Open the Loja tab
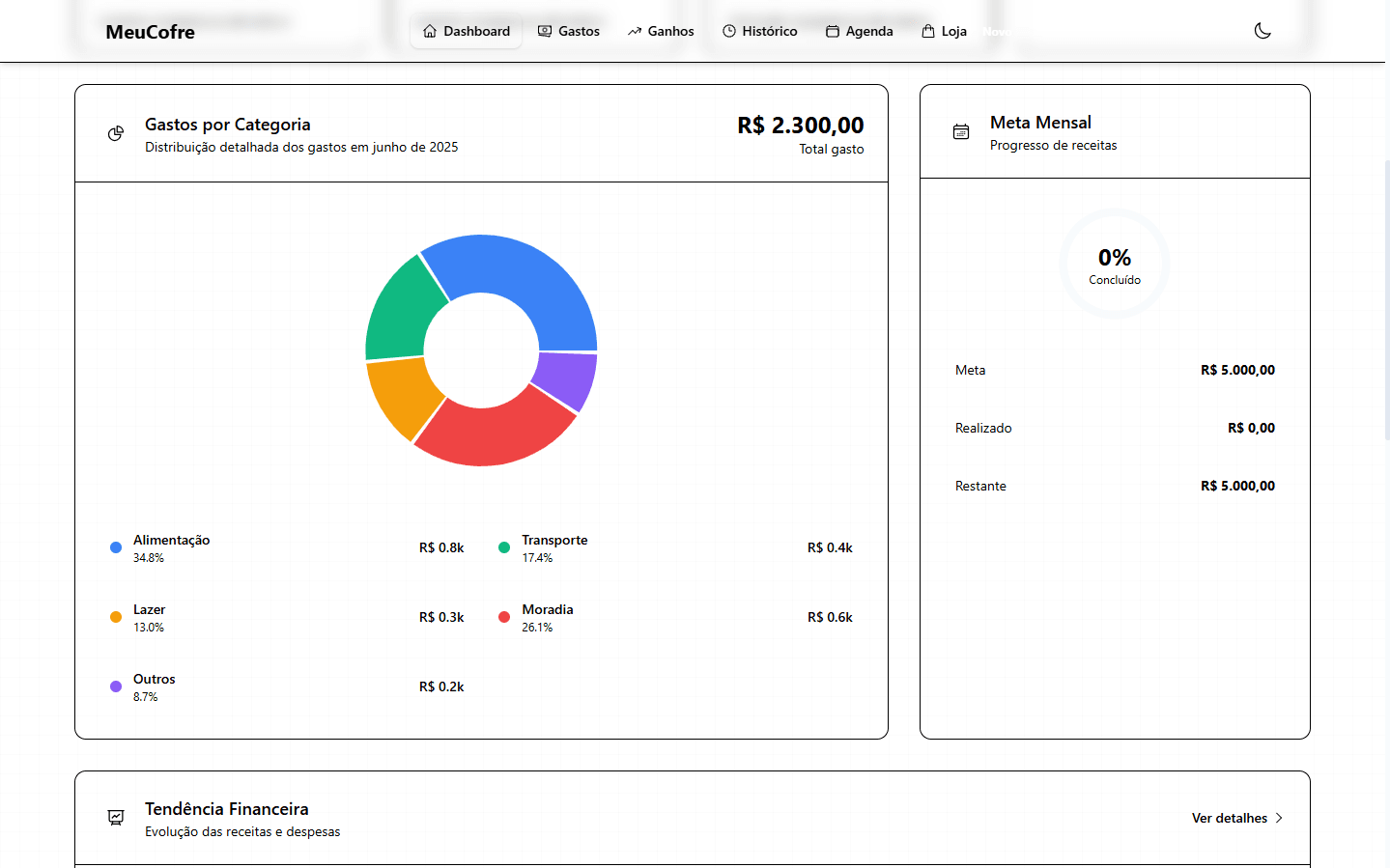The height and width of the screenshot is (868, 1390). click(945, 31)
